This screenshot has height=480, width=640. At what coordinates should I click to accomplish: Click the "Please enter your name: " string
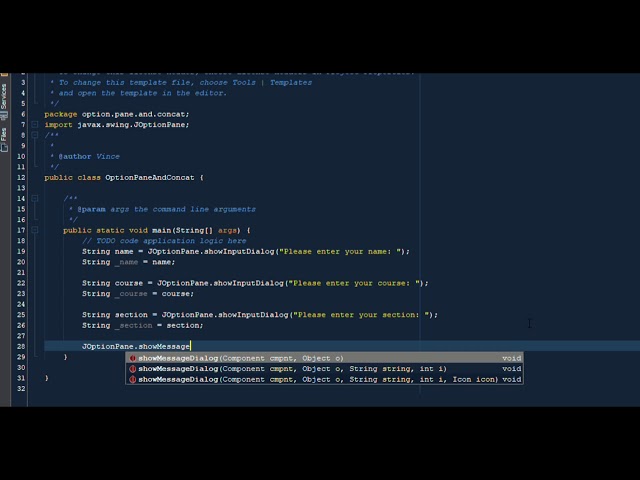(x=340, y=251)
